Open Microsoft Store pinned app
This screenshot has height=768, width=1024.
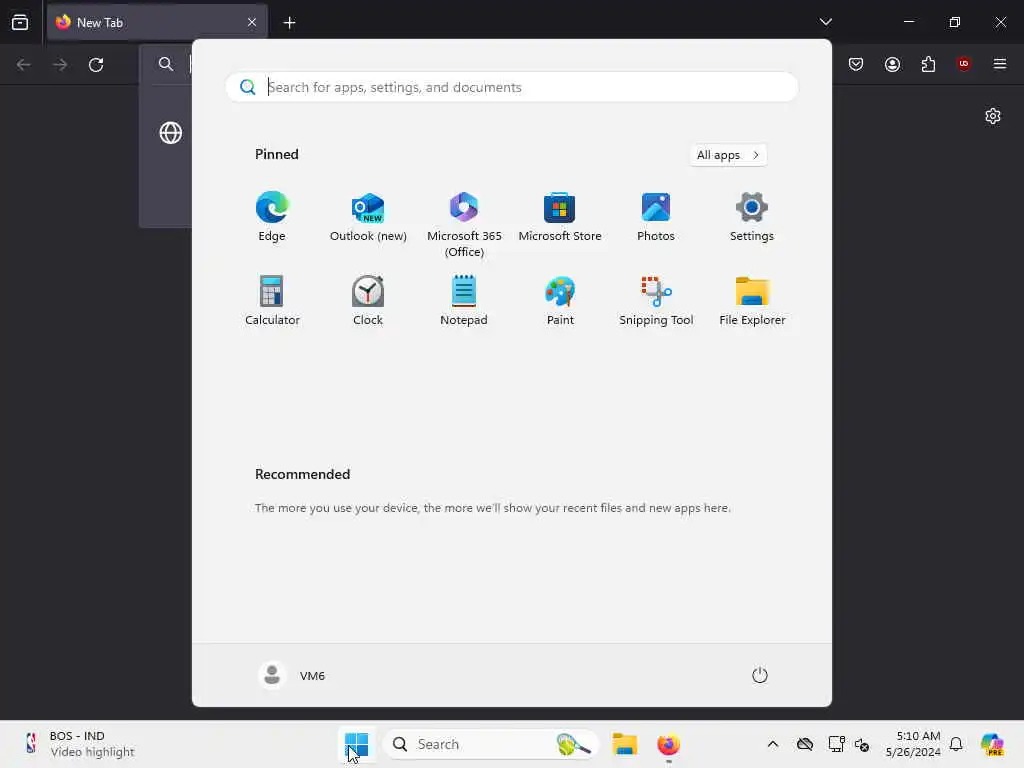point(560,217)
